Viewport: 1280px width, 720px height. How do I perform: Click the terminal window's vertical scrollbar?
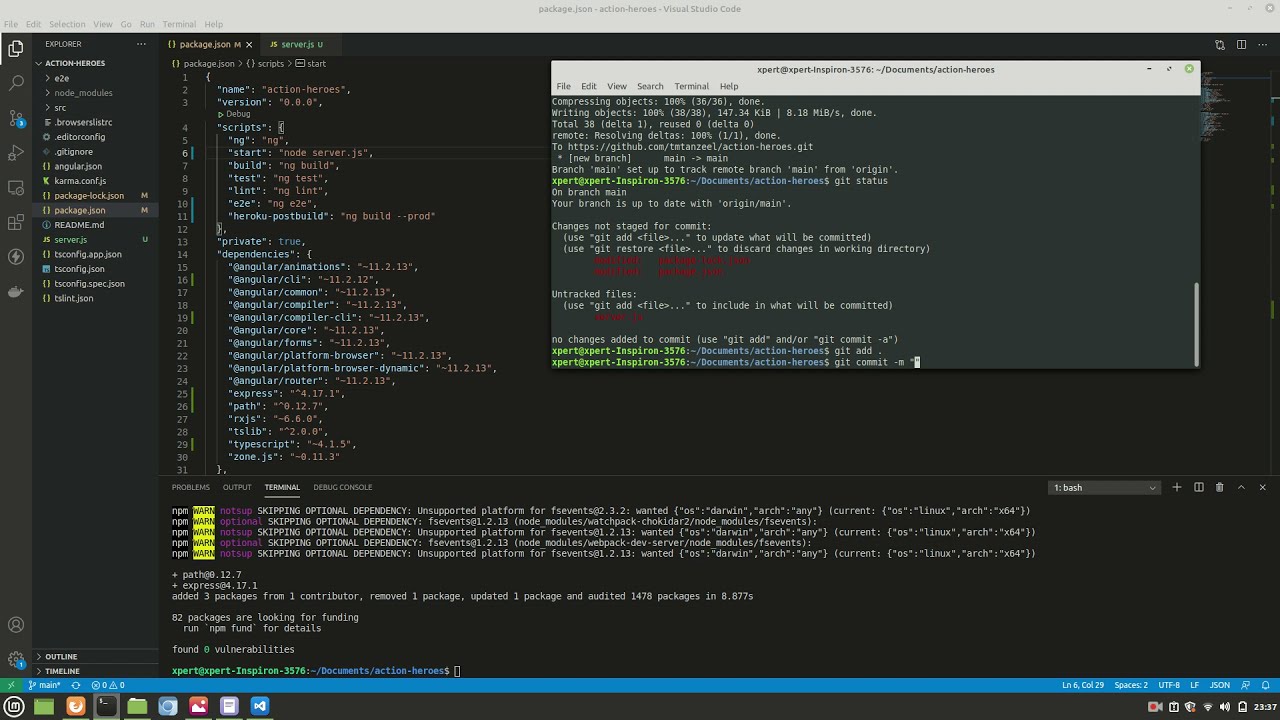coord(1196,323)
